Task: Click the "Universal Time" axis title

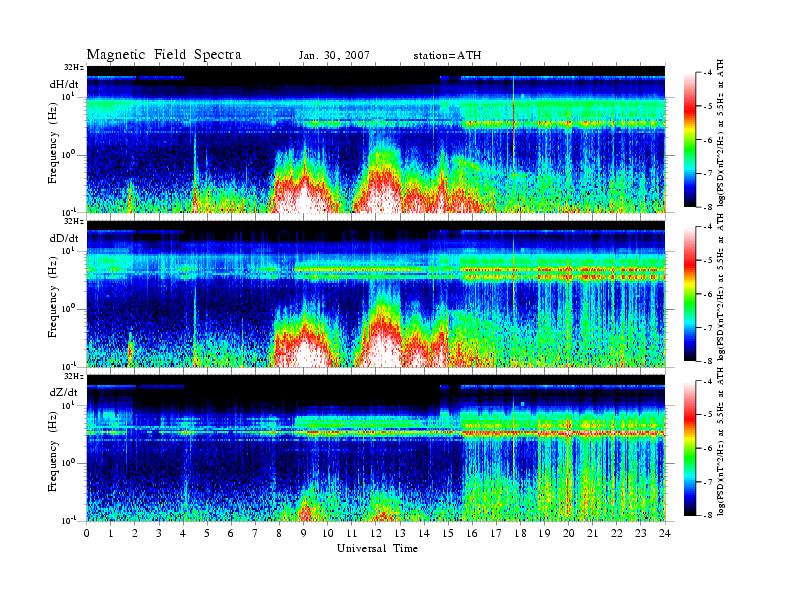Action: 377,548
